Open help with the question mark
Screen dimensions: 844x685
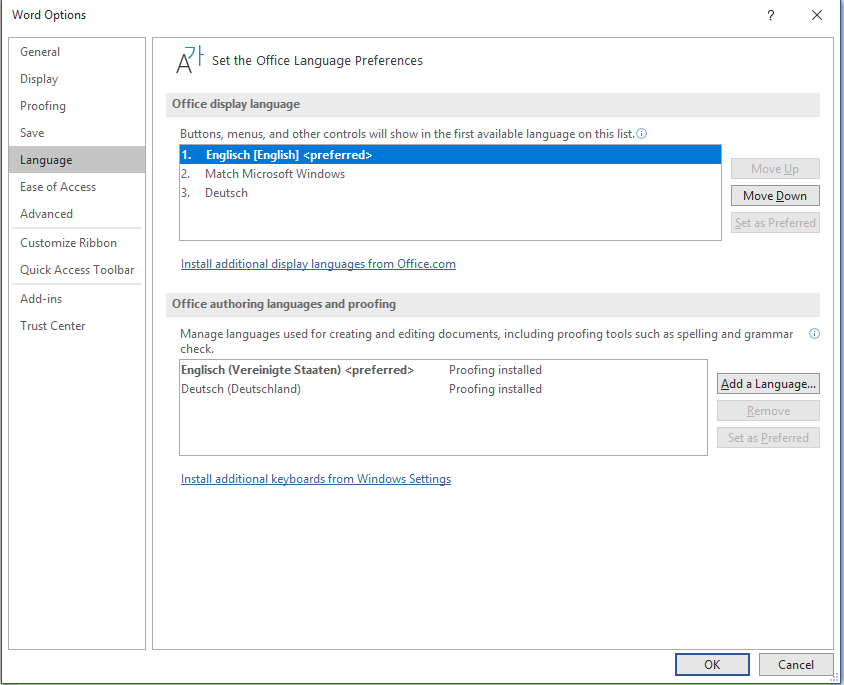[770, 15]
